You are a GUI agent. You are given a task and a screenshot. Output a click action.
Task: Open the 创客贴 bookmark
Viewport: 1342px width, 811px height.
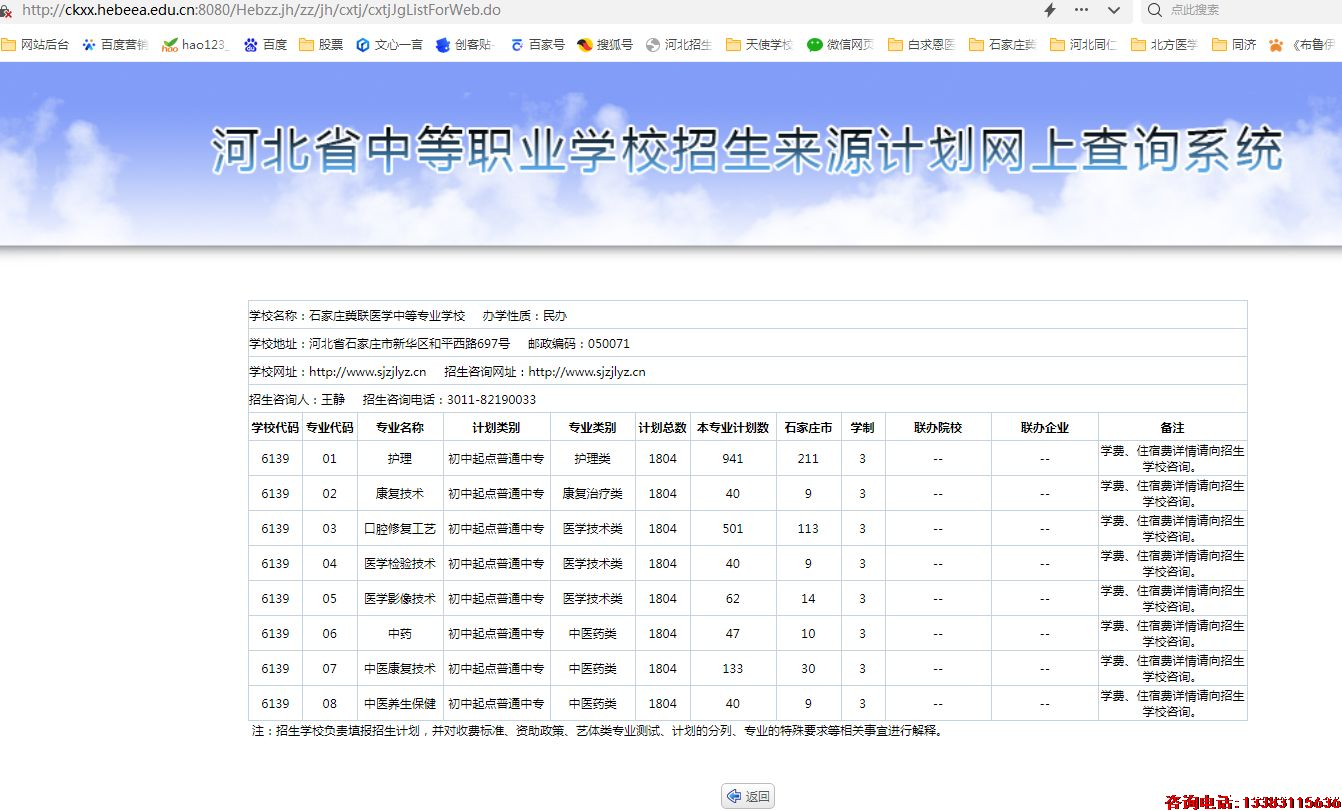pyautogui.click(x=466, y=45)
